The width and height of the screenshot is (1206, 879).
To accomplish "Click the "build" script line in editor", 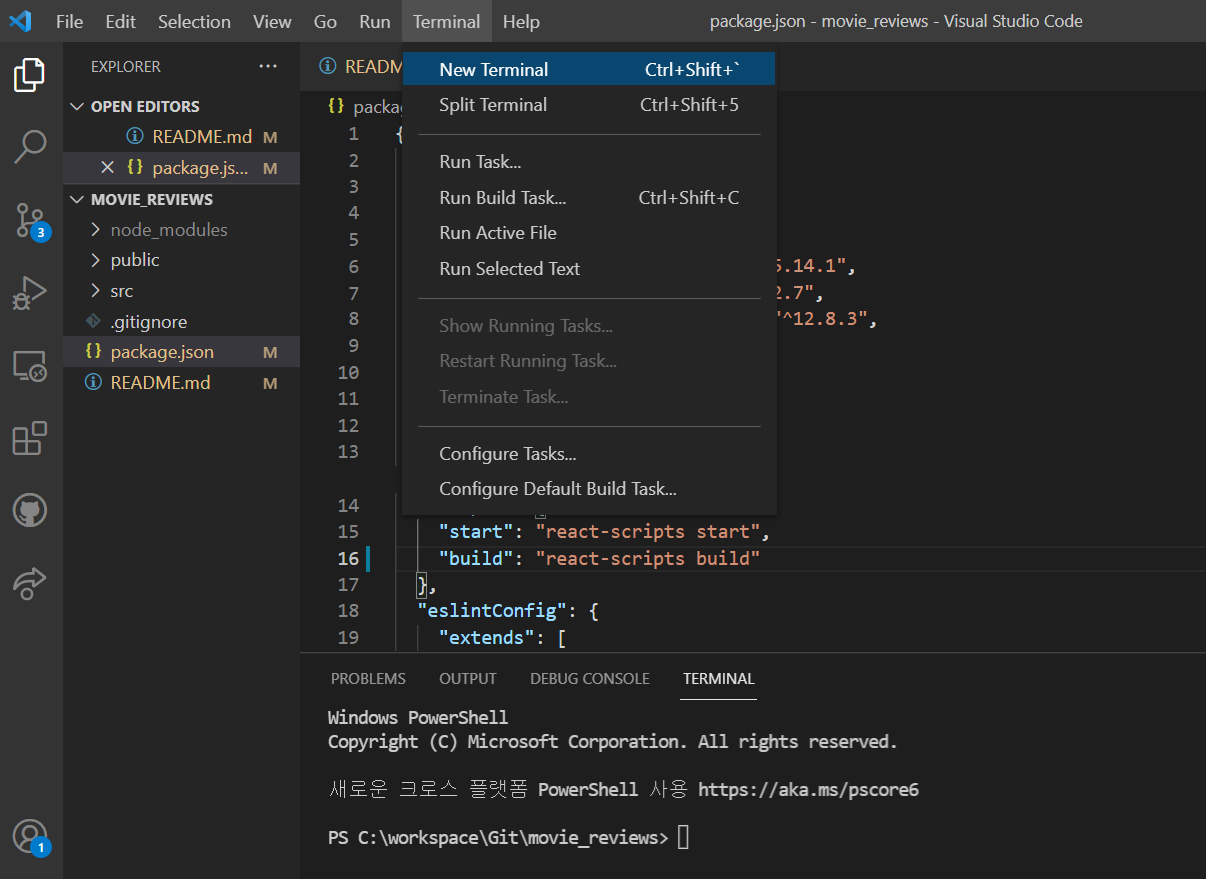I will click(599, 558).
